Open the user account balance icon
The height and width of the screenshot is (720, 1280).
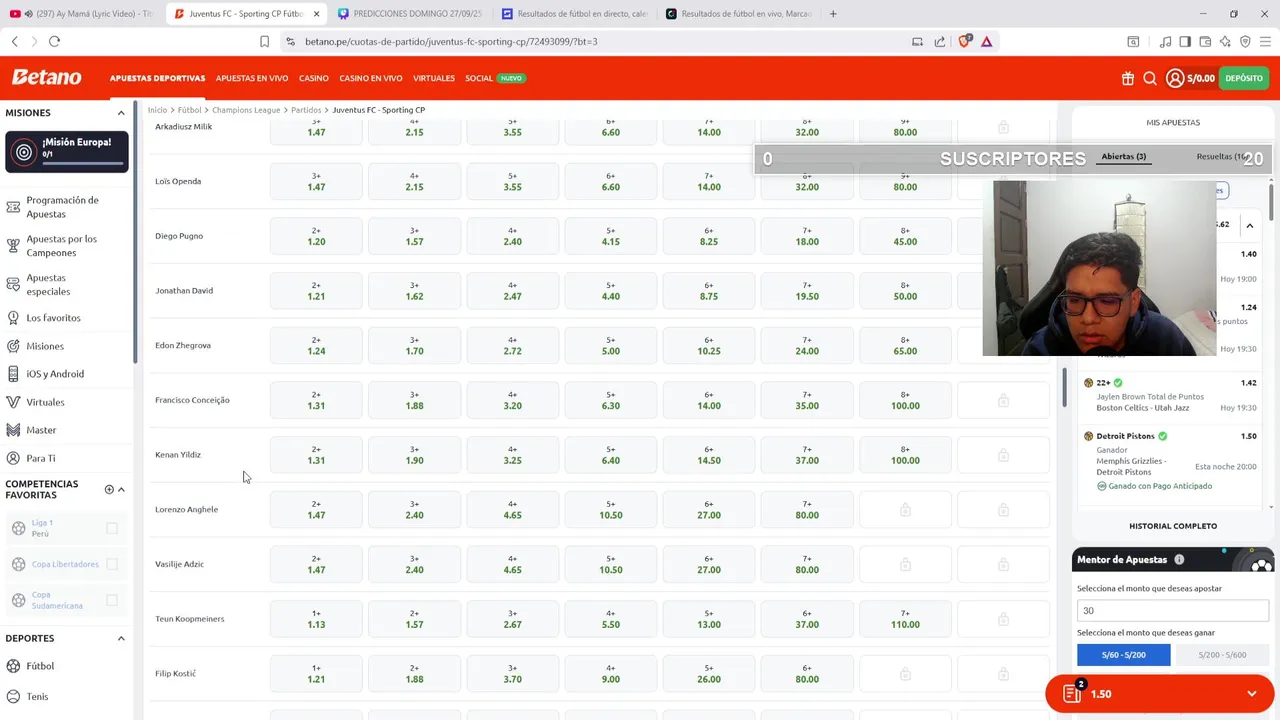pos(1175,78)
